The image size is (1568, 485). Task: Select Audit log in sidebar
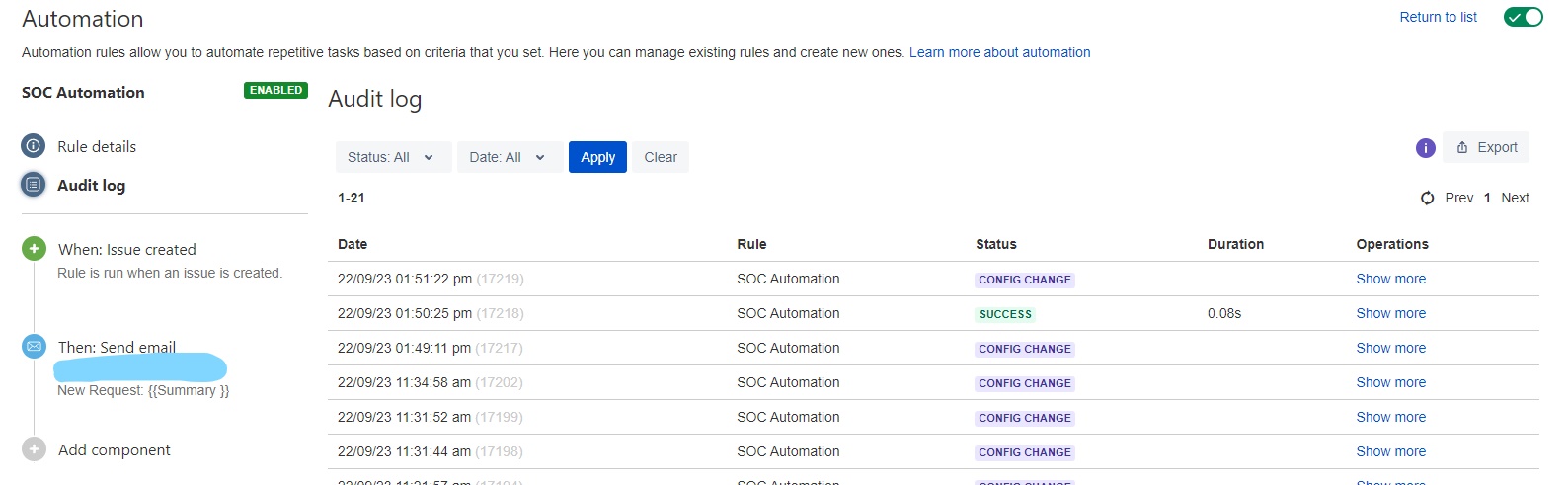point(91,186)
